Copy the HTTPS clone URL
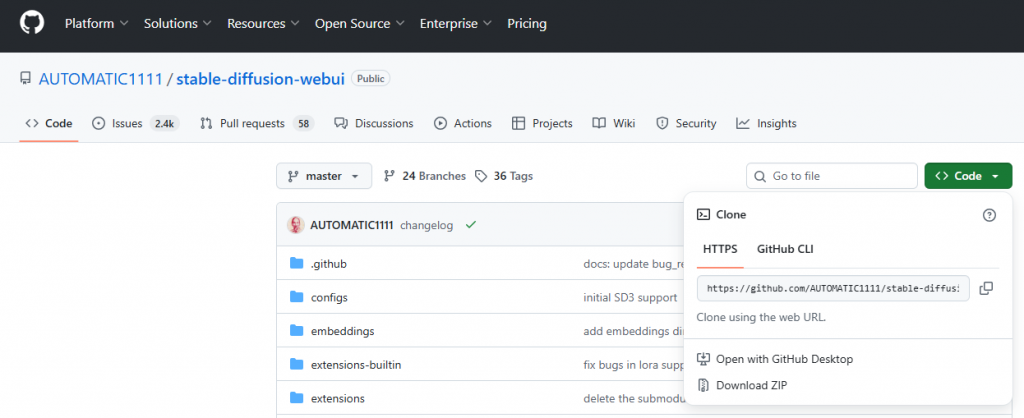 [x=986, y=288]
